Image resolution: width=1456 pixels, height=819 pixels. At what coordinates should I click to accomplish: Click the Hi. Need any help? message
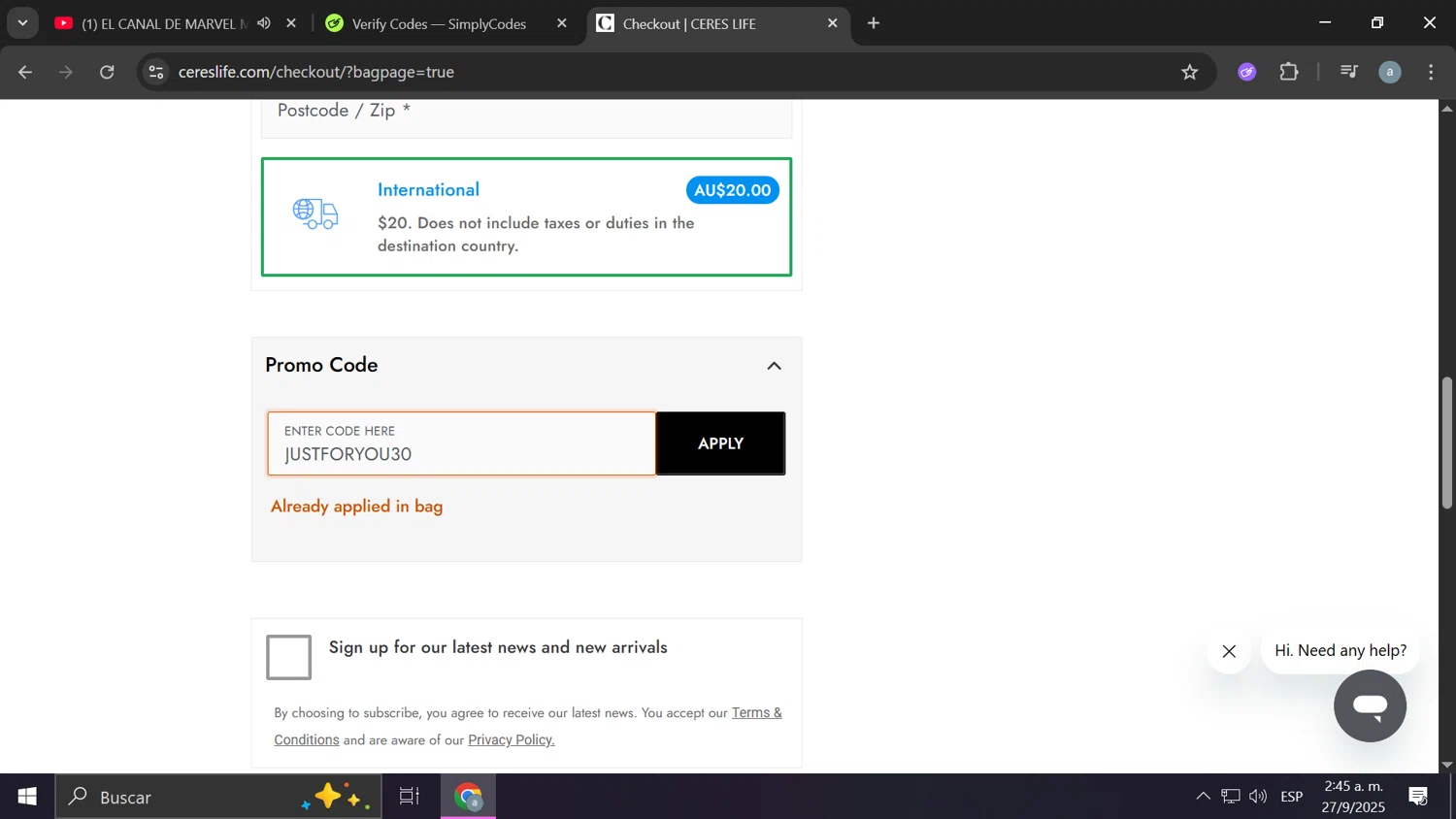pyautogui.click(x=1340, y=650)
